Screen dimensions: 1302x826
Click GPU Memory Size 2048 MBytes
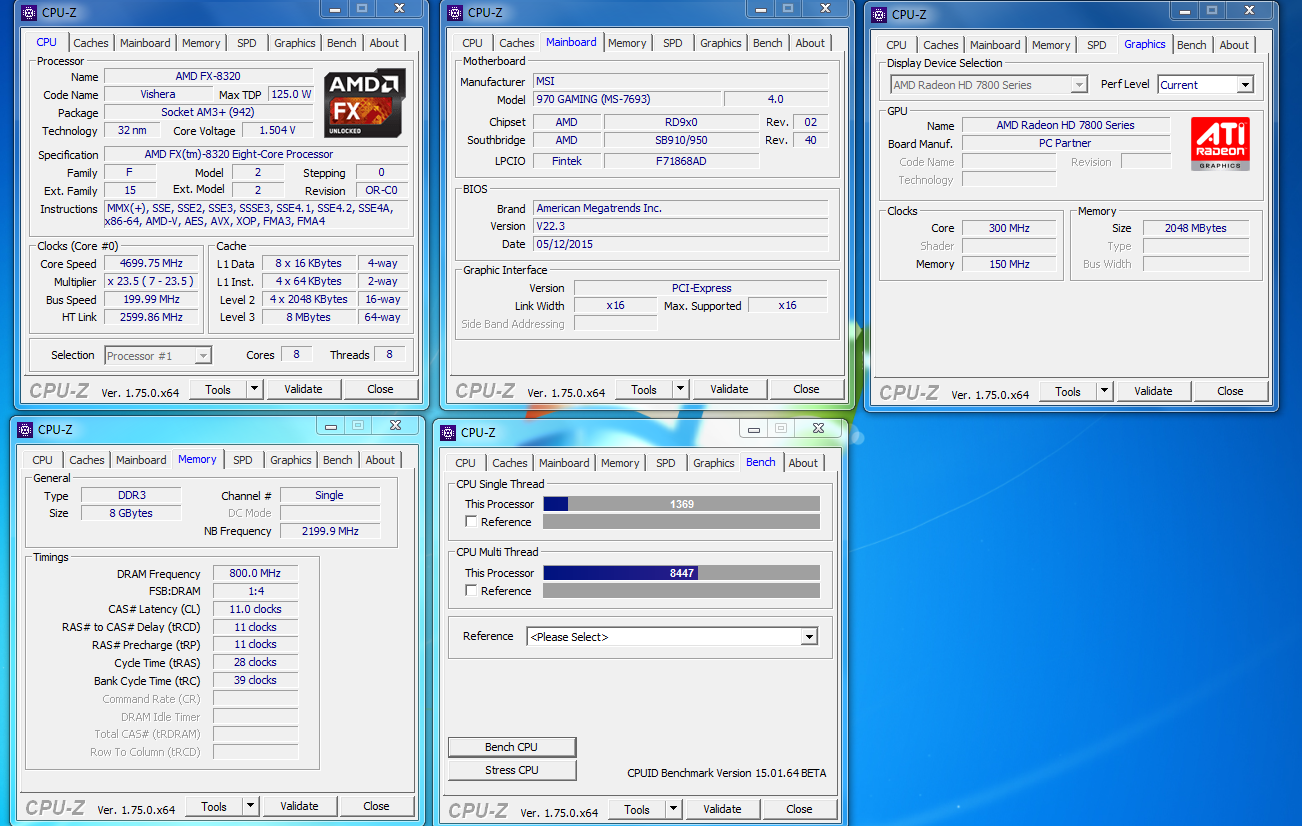click(x=1196, y=228)
